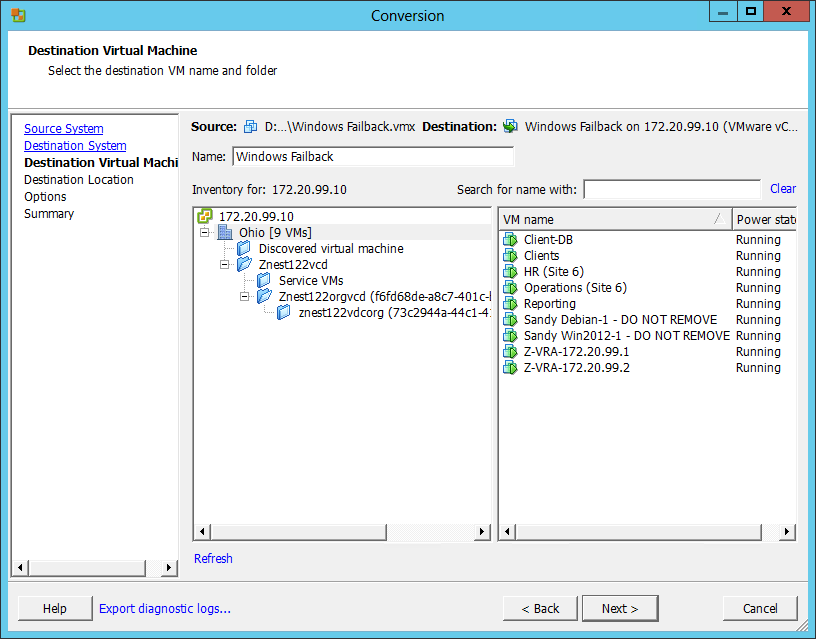Image resolution: width=816 pixels, height=639 pixels.
Task: Select the Options step
Action: click(x=45, y=197)
